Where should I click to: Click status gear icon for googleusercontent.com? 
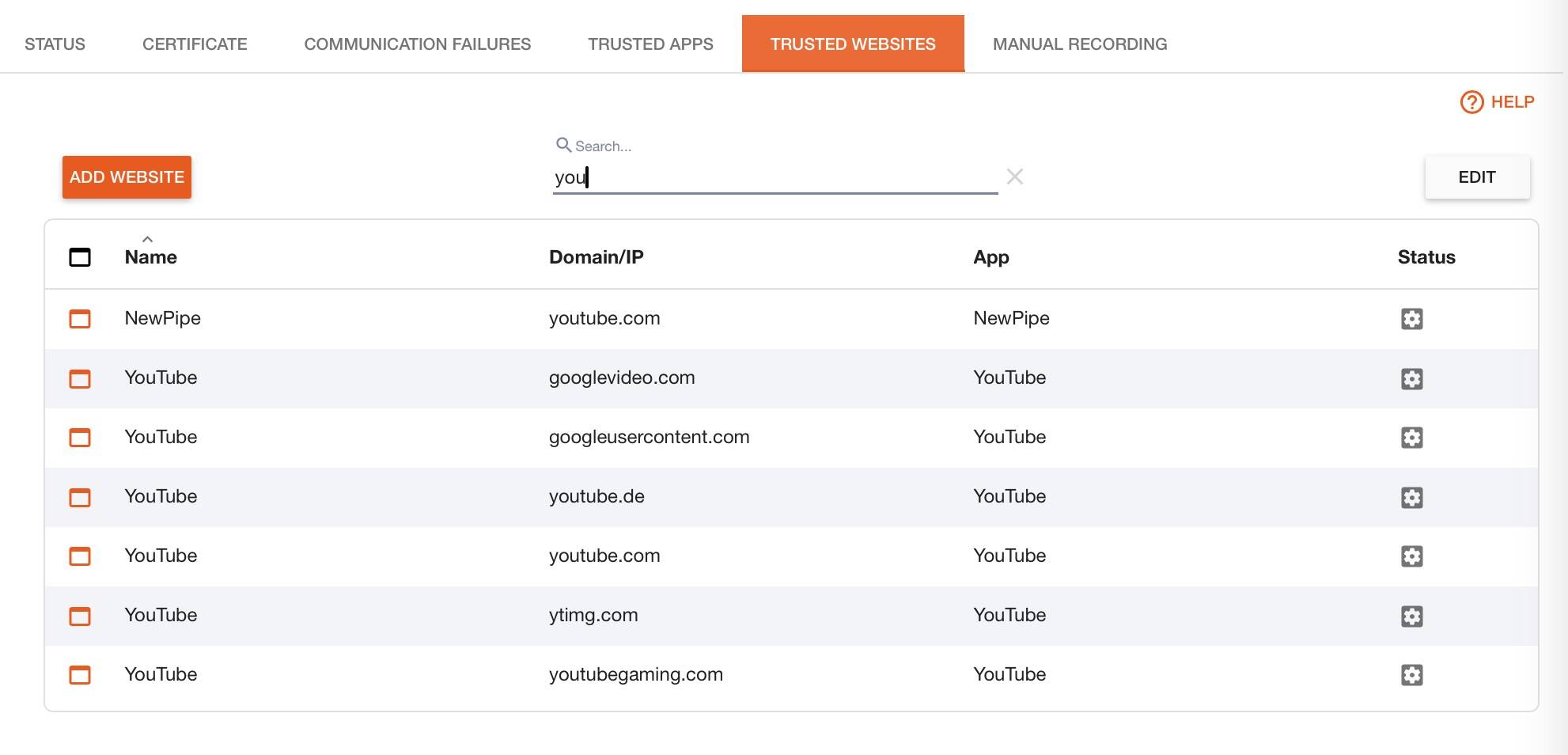click(x=1412, y=438)
